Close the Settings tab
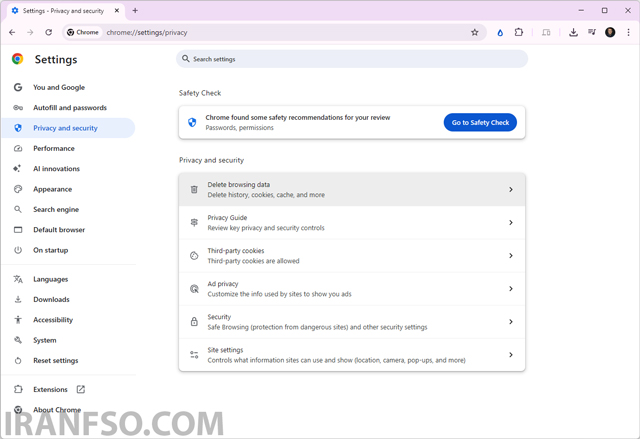The height and width of the screenshot is (439, 640). [x=117, y=11]
